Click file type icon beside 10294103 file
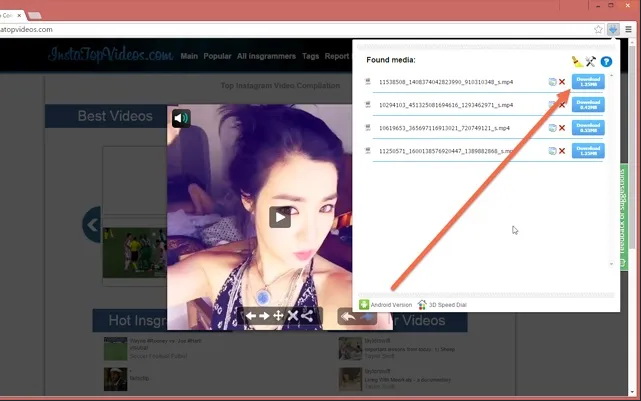Image resolution: width=641 pixels, height=401 pixels. pyautogui.click(x=368, y=105)
